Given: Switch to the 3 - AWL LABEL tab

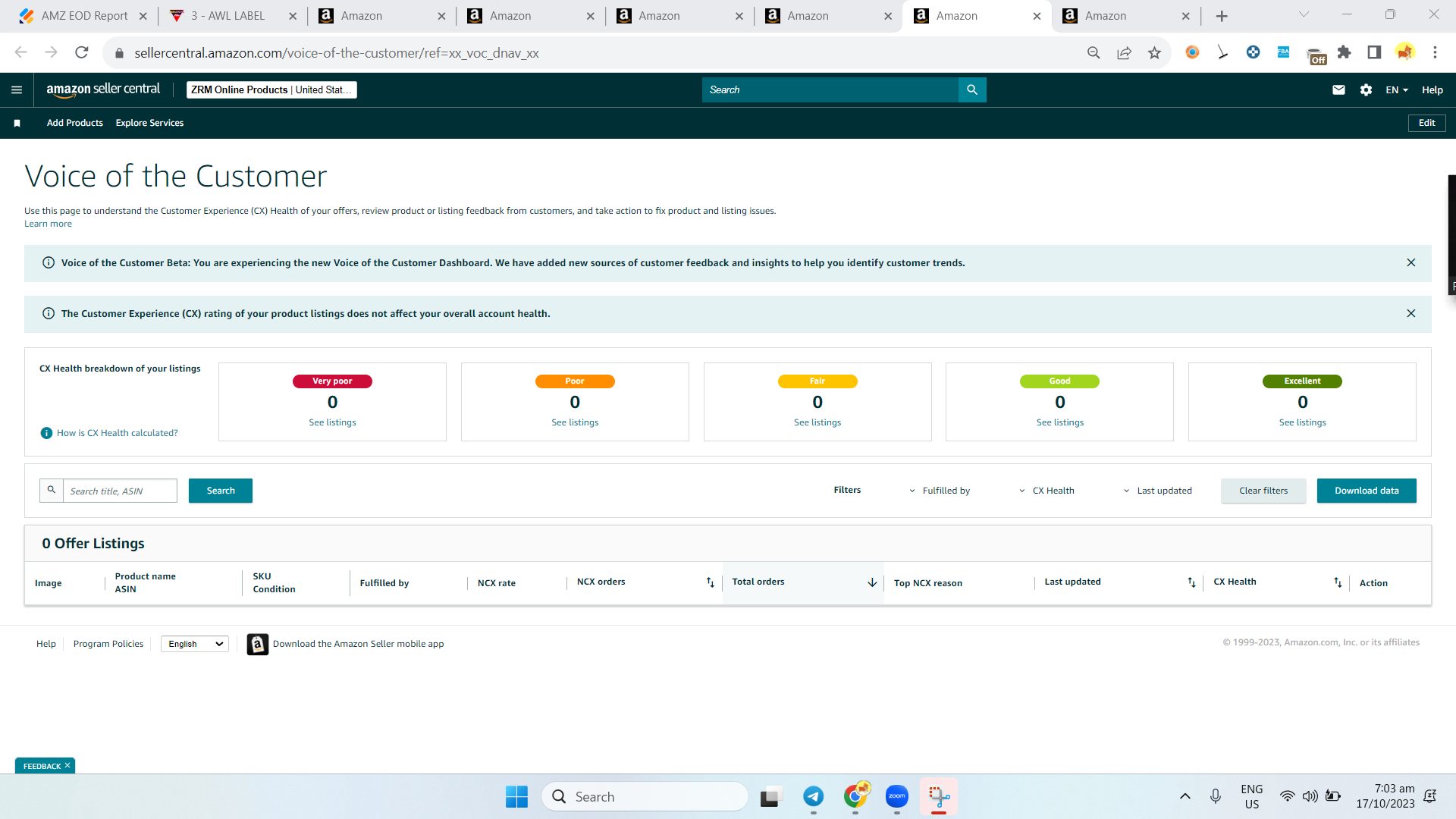Looking at the screenshot, I should [232, 16].
